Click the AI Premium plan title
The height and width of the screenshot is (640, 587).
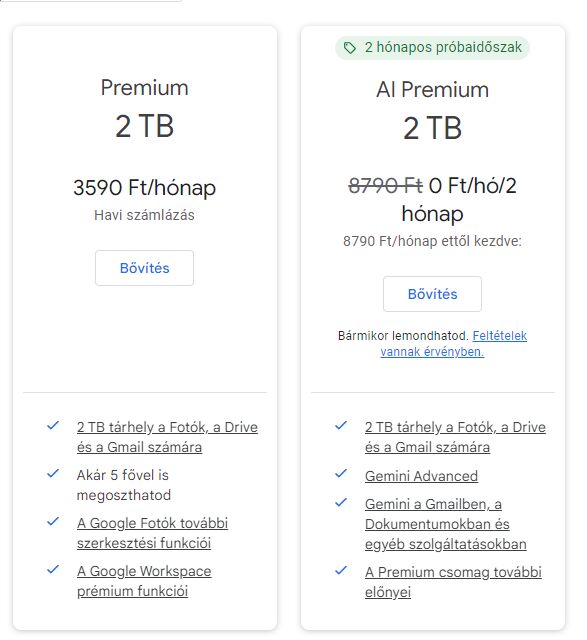(432, 89)
